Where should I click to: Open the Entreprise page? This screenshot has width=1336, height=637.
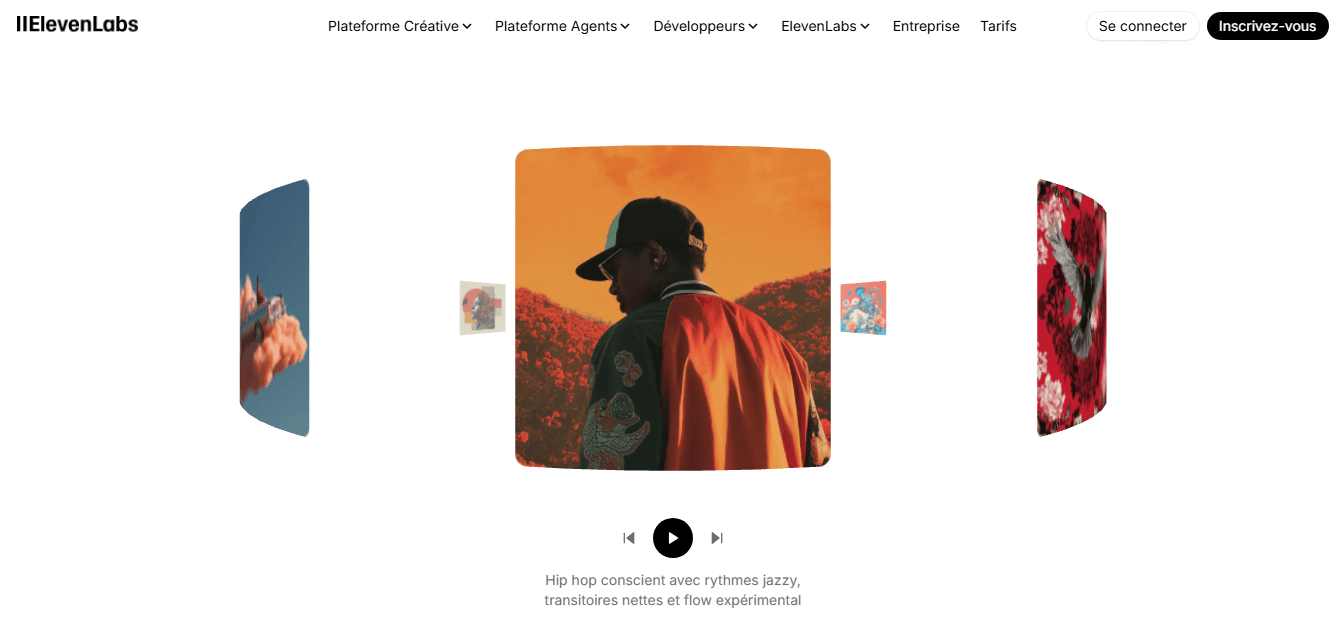pyautogui.click(x=926, y=26)
